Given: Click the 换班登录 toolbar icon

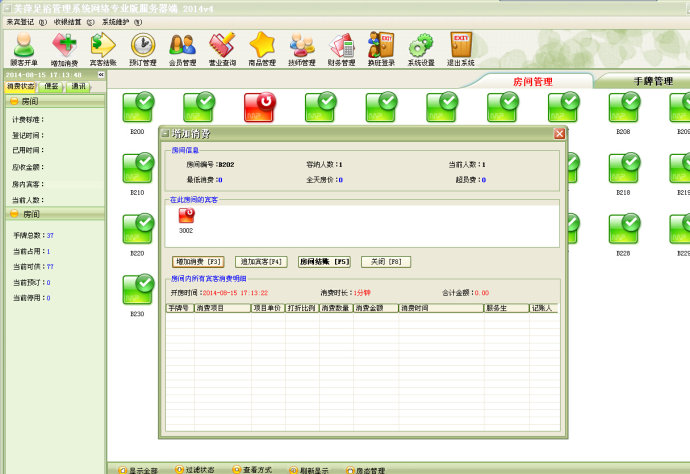Looking at the screenshot, I should [x=381, y=49].
